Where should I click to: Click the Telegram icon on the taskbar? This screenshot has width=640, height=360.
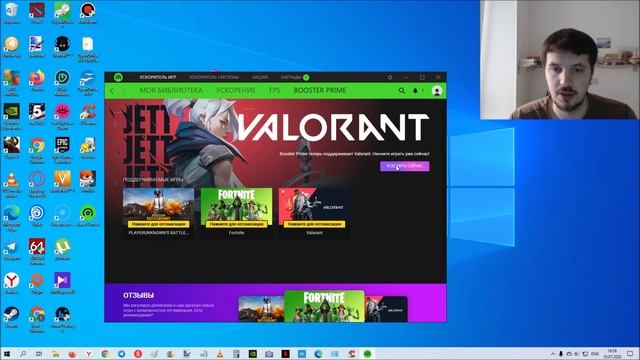pos(122,353)
